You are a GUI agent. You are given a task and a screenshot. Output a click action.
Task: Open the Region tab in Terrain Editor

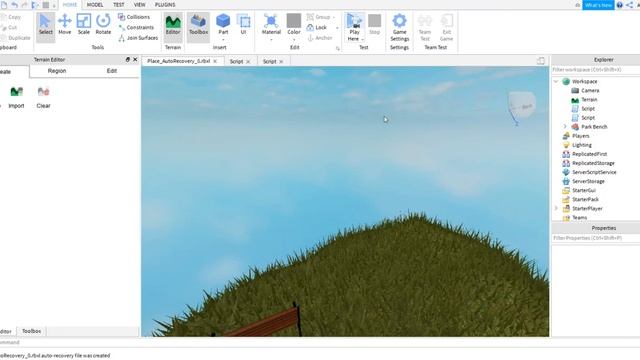point(57,71)
